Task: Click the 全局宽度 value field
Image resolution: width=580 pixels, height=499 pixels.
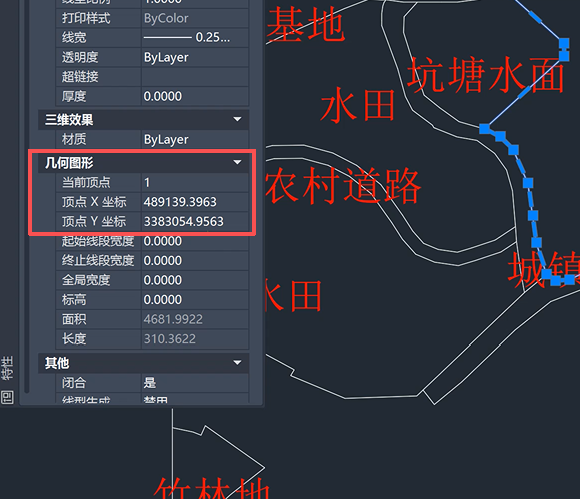Action: pyautogui.click(x=195, y=280)
